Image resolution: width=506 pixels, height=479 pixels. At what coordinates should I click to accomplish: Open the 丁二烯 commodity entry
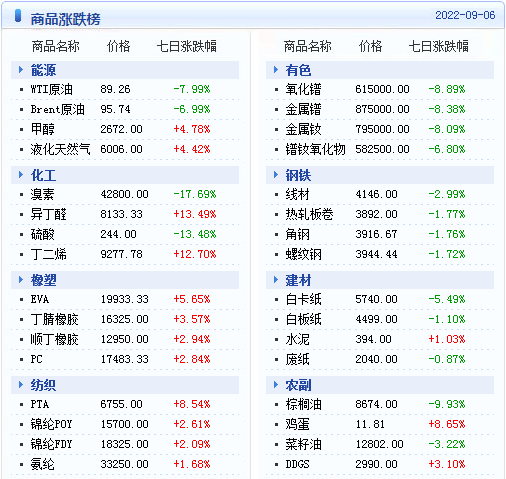coord(48,254)
